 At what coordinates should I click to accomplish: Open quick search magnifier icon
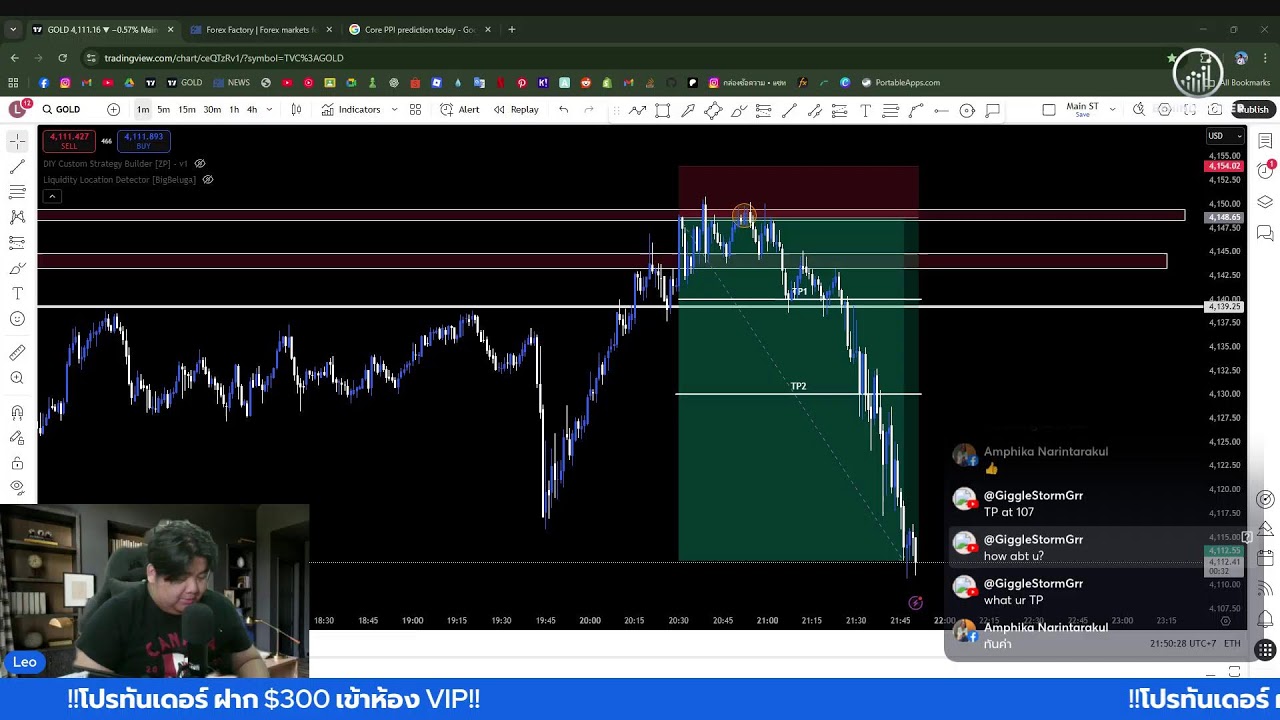pyautogui.click(x=1139, y=110)
